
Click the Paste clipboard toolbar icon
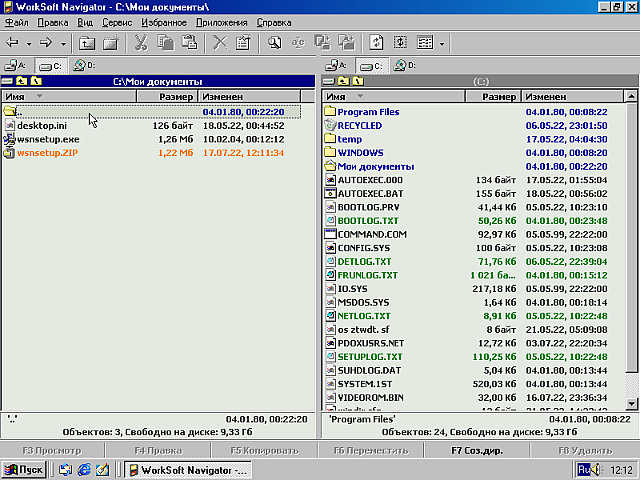pyautogui.click(x=188, y=43)
